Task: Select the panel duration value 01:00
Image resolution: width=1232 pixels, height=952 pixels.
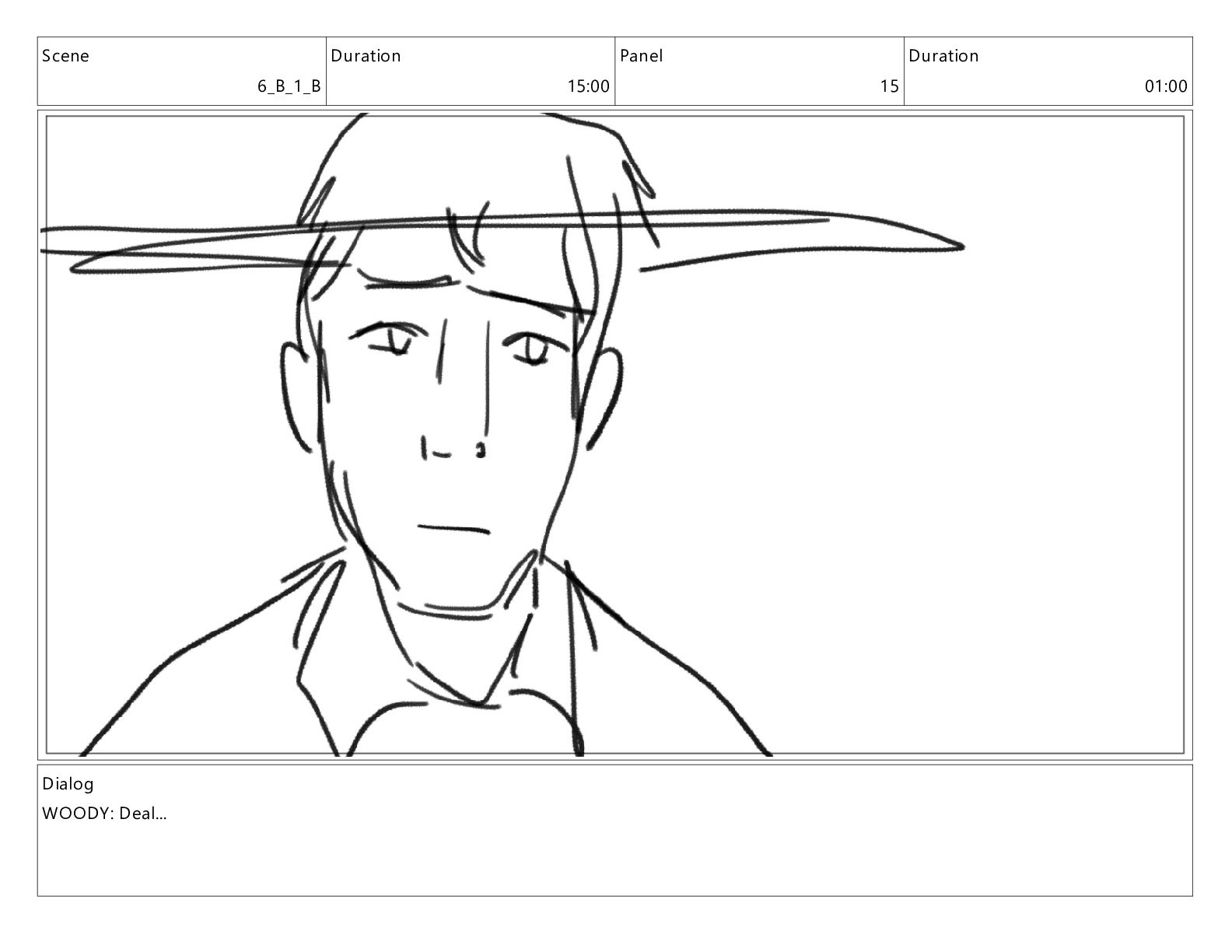Action: [x=1167, y=86]
